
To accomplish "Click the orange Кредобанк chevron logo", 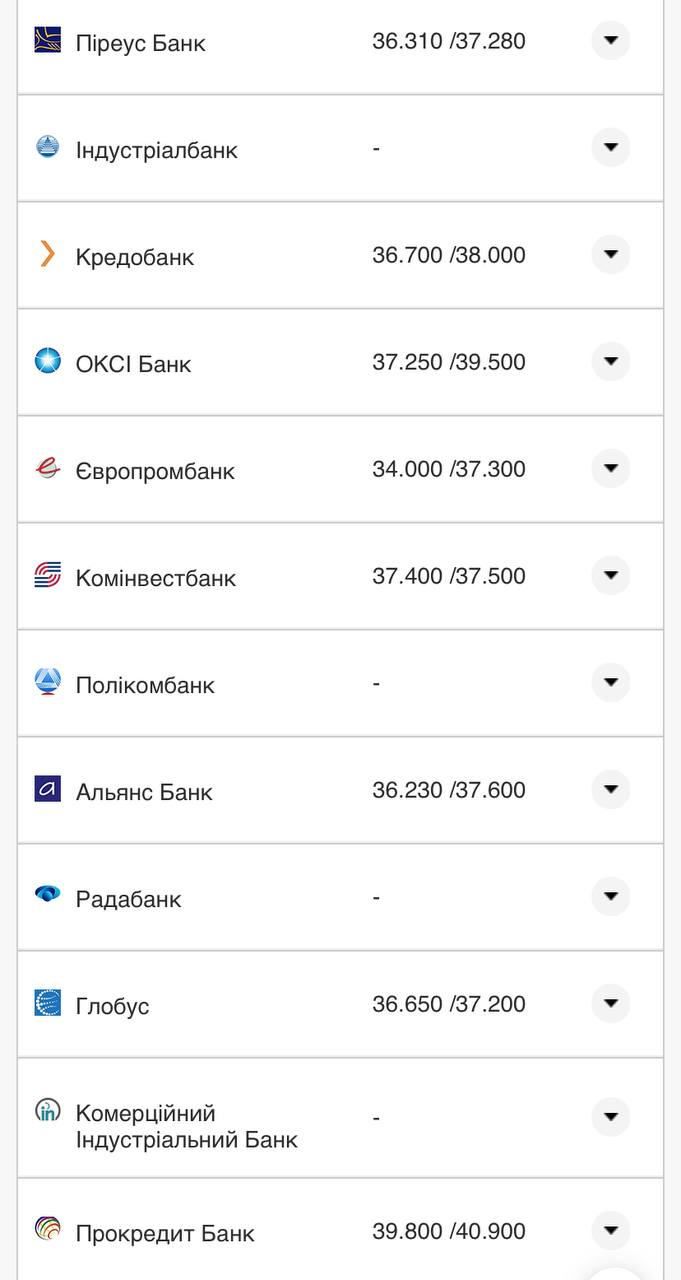I will [x=48, y=254].
